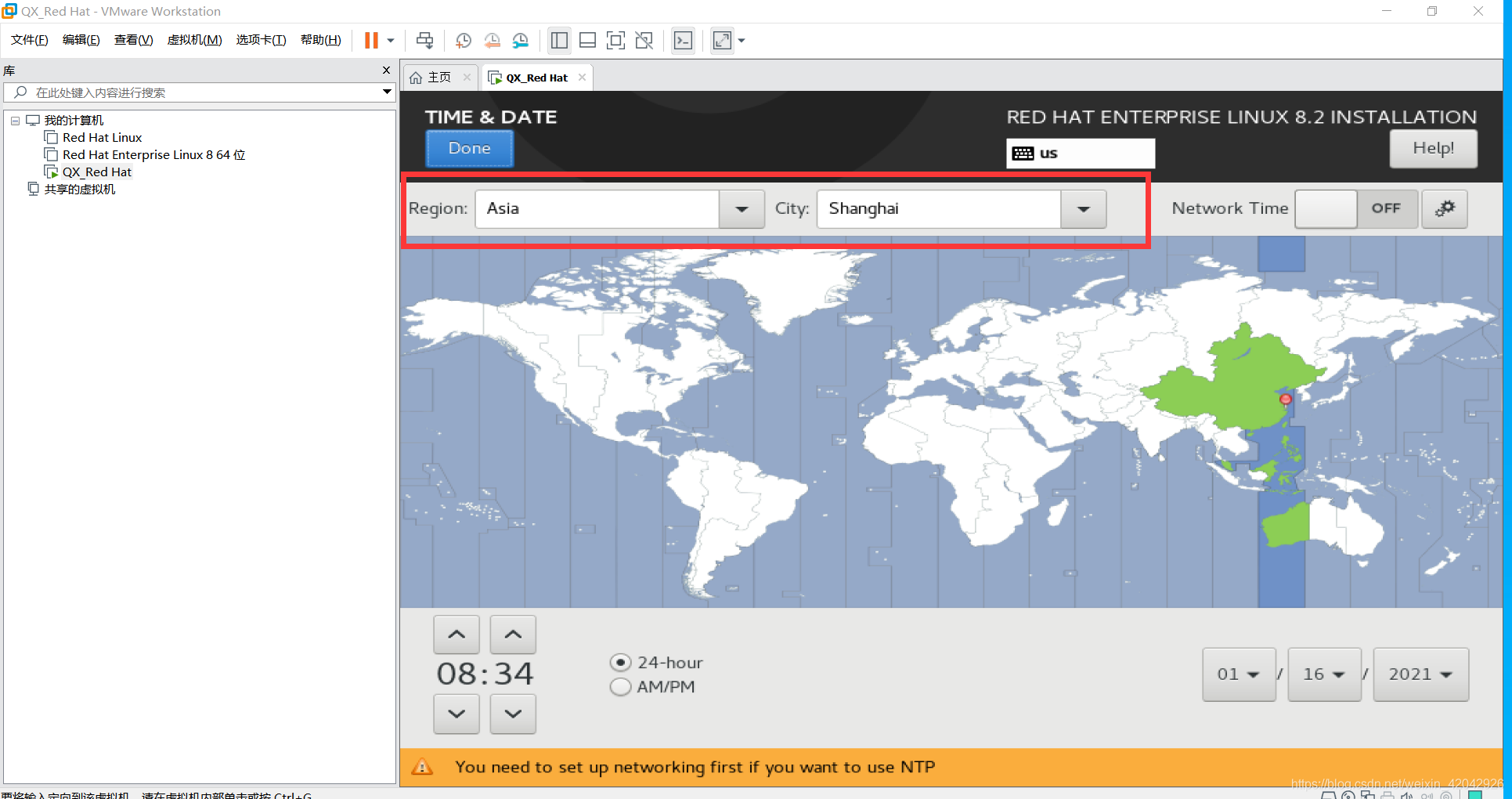
Task: Click the stretch guest display icon
Action: (722, 40)
